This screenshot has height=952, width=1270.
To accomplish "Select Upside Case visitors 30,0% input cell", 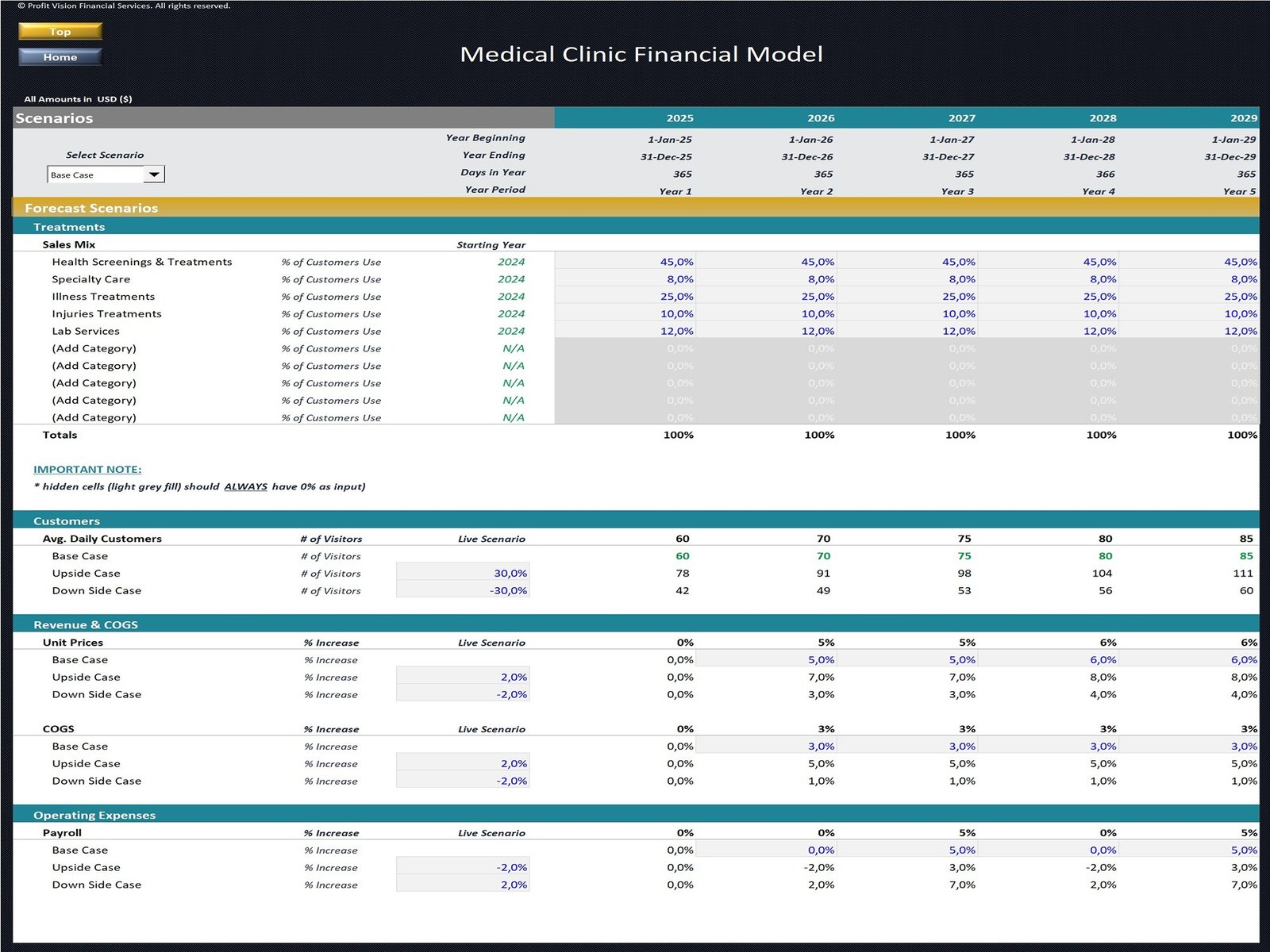I will point(463,574).
